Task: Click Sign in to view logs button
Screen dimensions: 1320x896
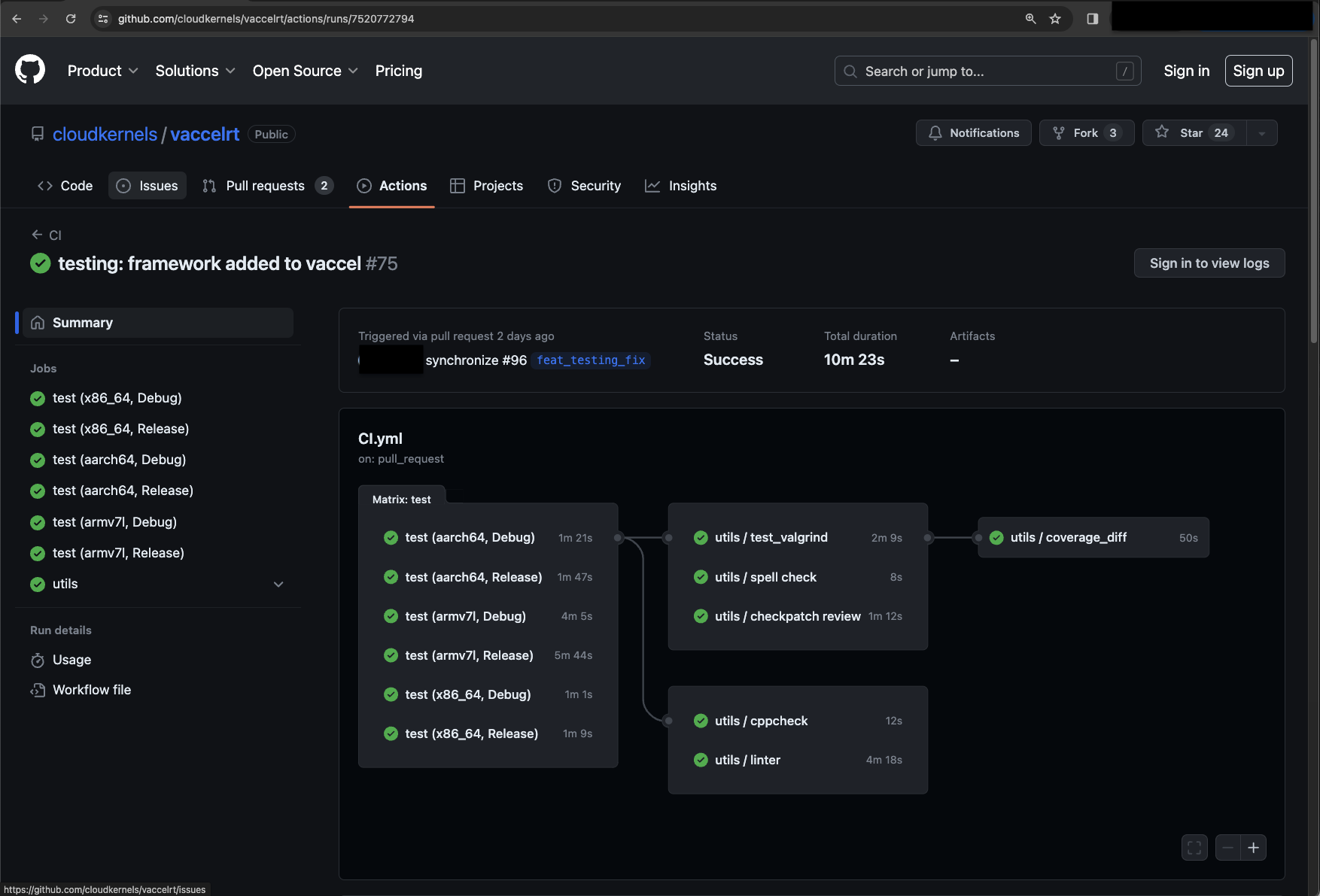Action: pyautogui.click(x=1209, y=263)
